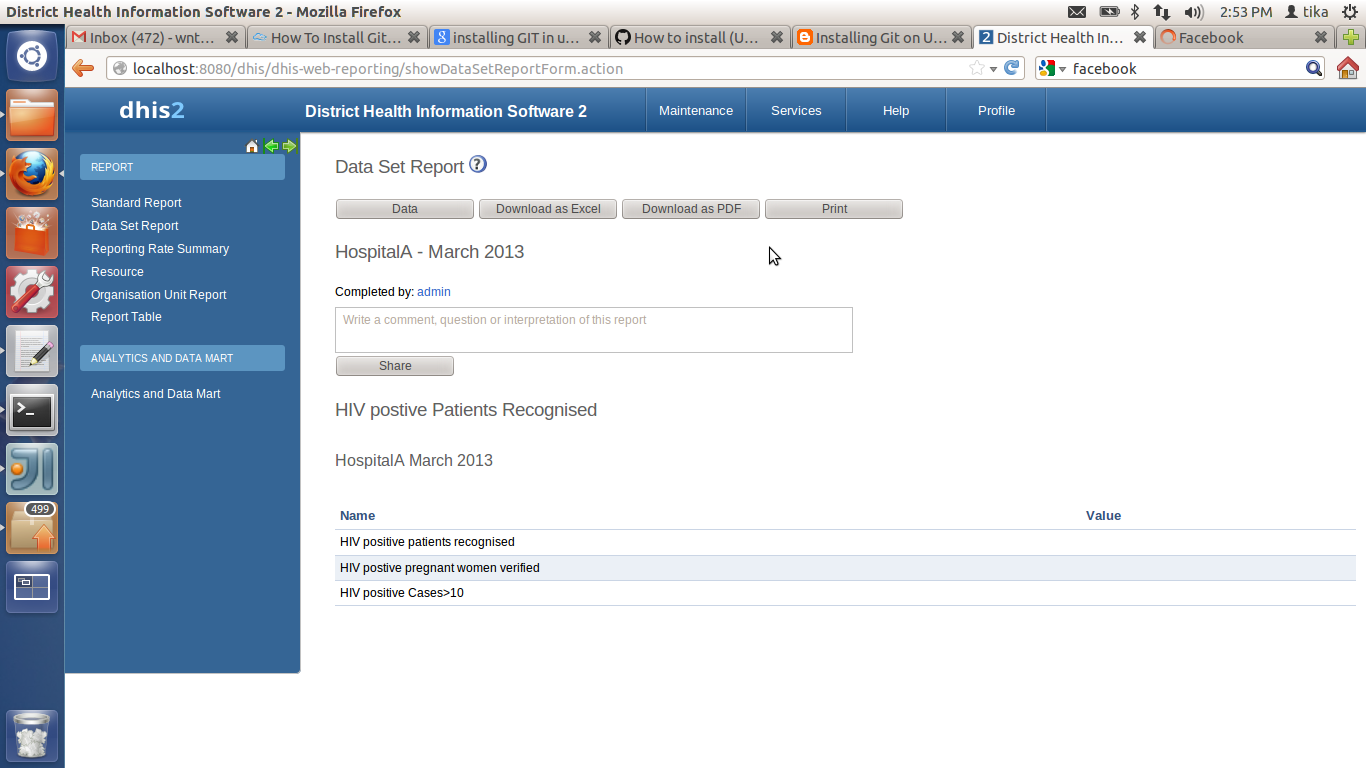This screenshot has width=1366, height=768.
Task: Open Update Manager with 499 badge
Action: [32, 528]
